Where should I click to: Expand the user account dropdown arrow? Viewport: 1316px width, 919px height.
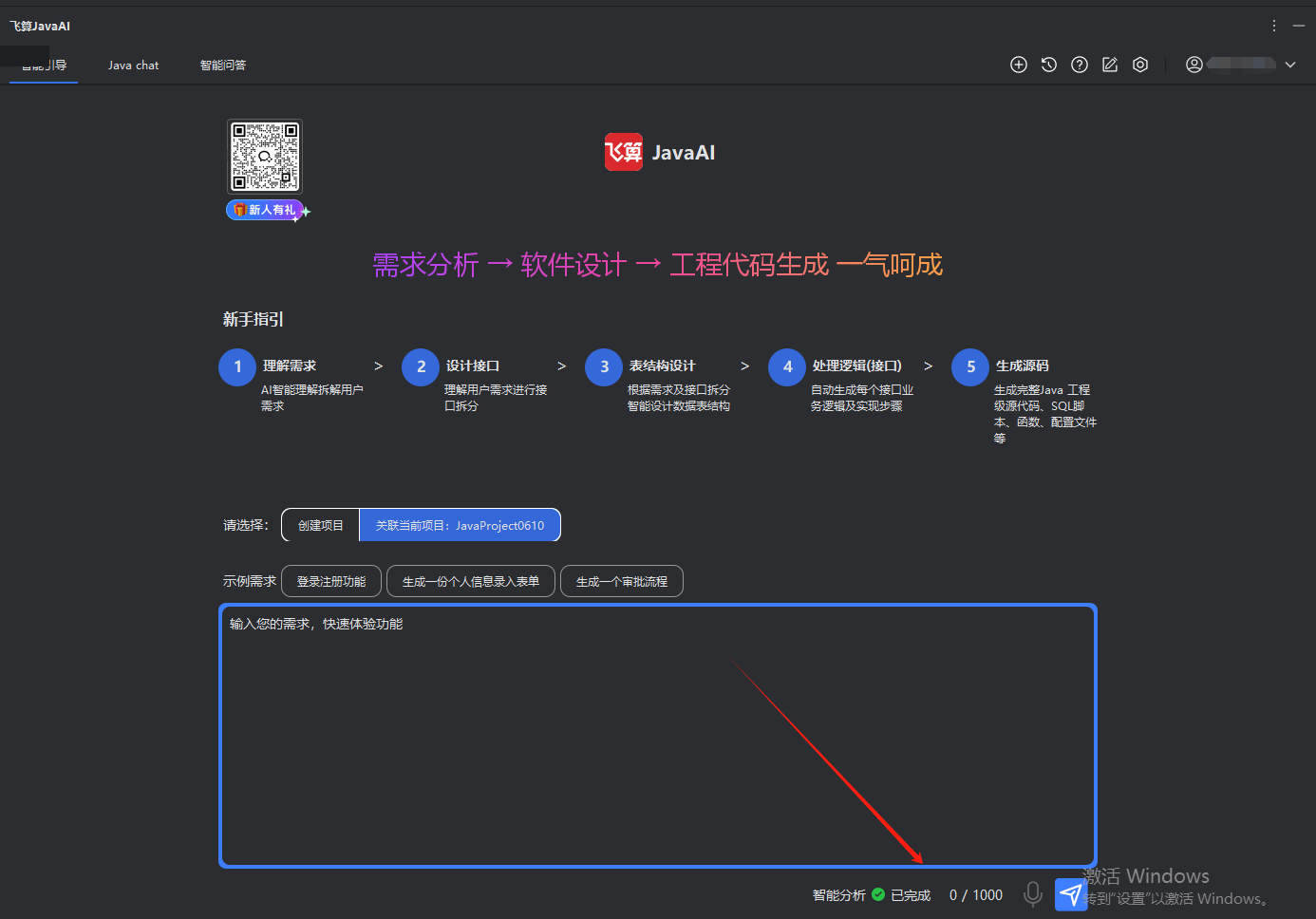click(1290, 65)
